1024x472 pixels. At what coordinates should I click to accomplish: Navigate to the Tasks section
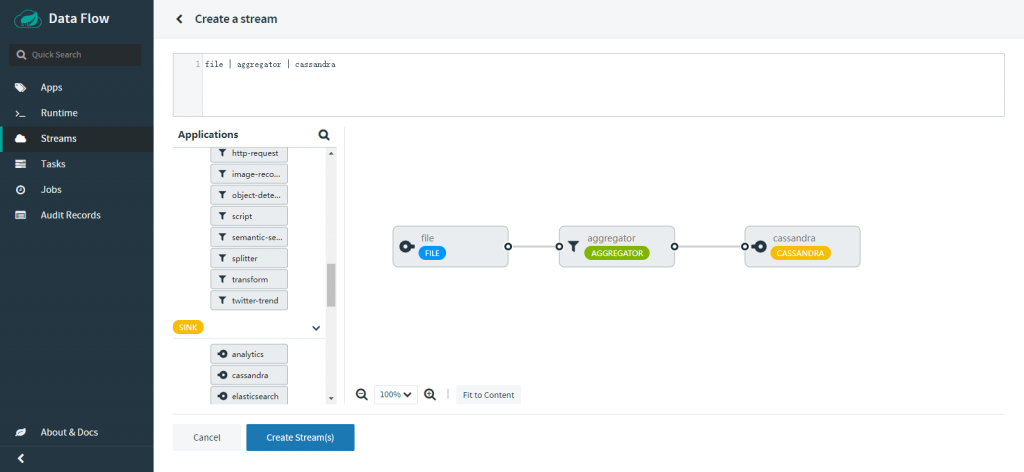pyautogui.click(x=53, y=164)
